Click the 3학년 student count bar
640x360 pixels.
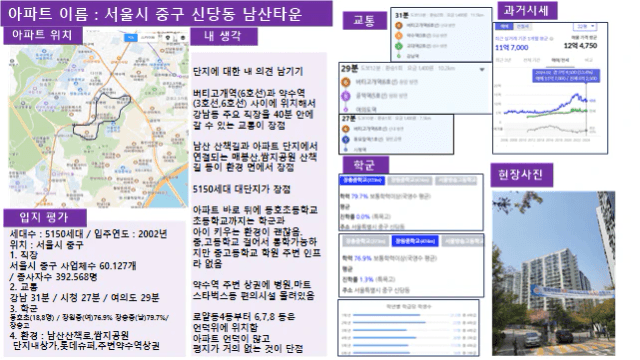380,330
